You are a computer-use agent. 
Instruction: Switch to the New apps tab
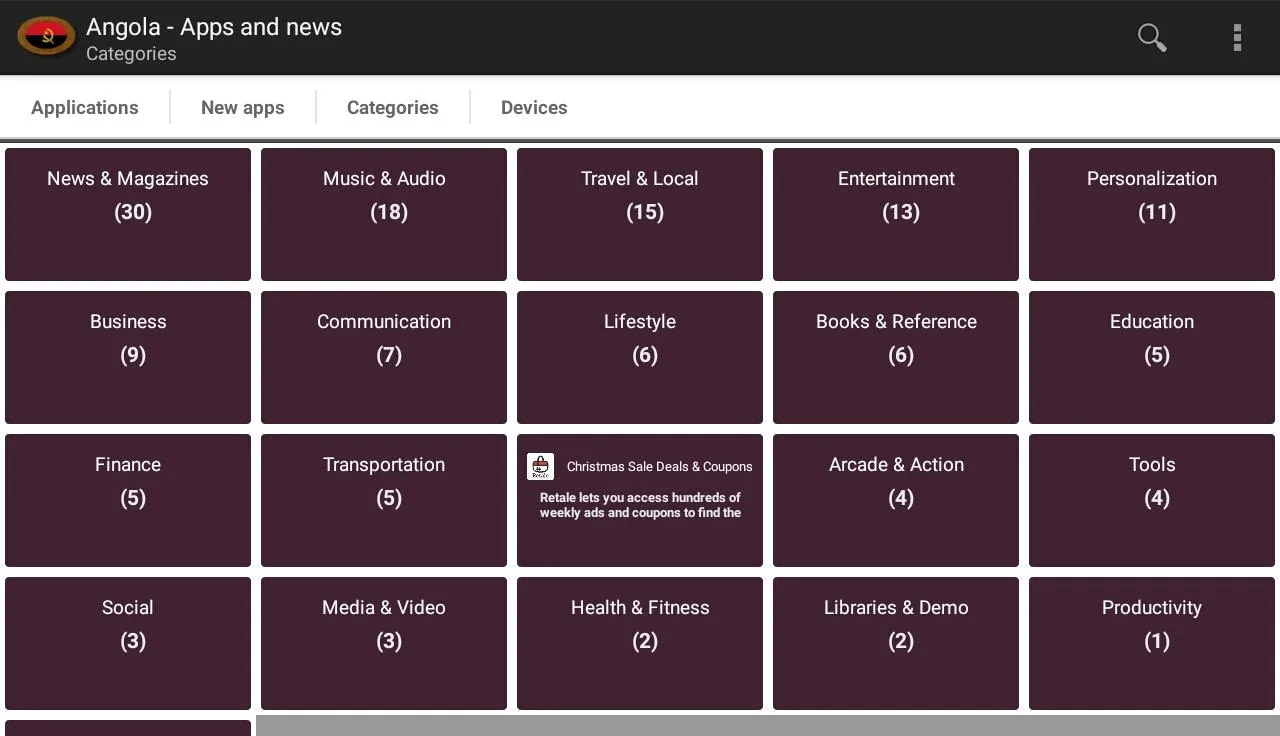click(x=243, y=107)
